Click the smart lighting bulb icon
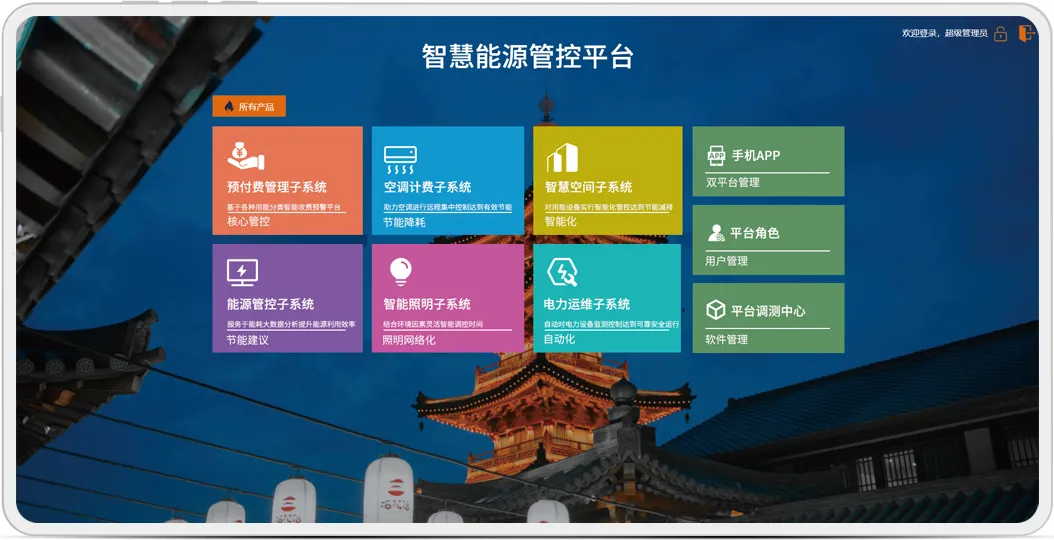1054x540 pixels. 400,271
